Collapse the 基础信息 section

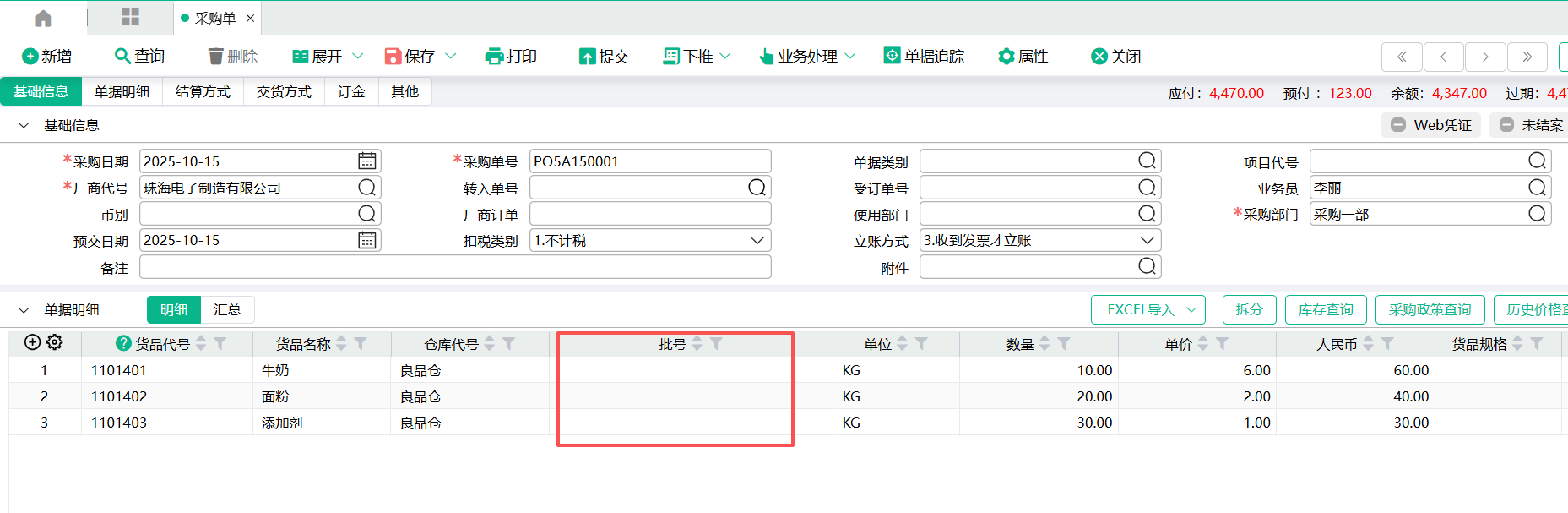point(24,126)
